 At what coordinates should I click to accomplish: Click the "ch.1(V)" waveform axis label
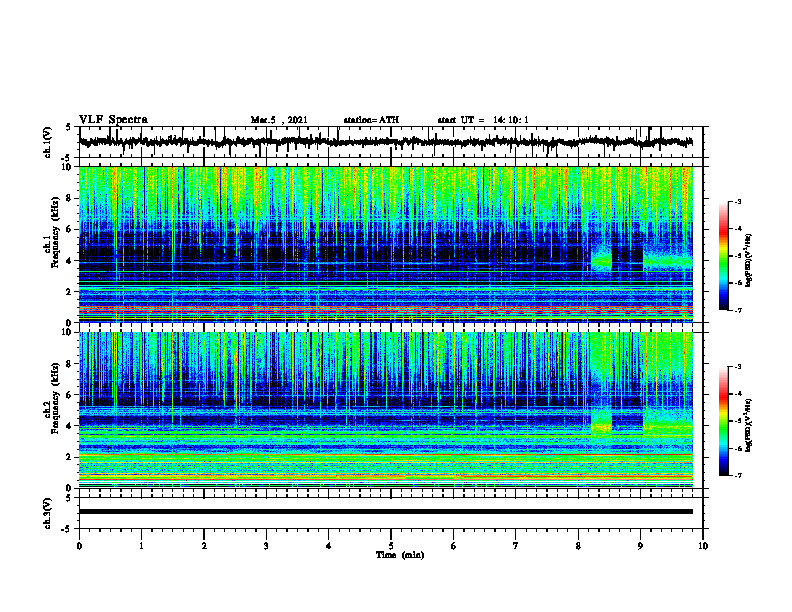(x=48, y=142)
